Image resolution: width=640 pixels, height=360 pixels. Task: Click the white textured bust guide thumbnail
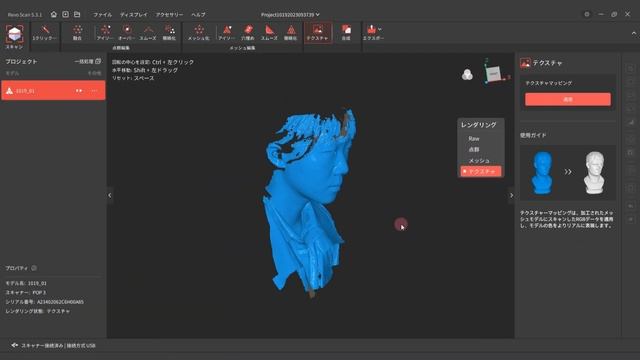[x=594, y=173]
